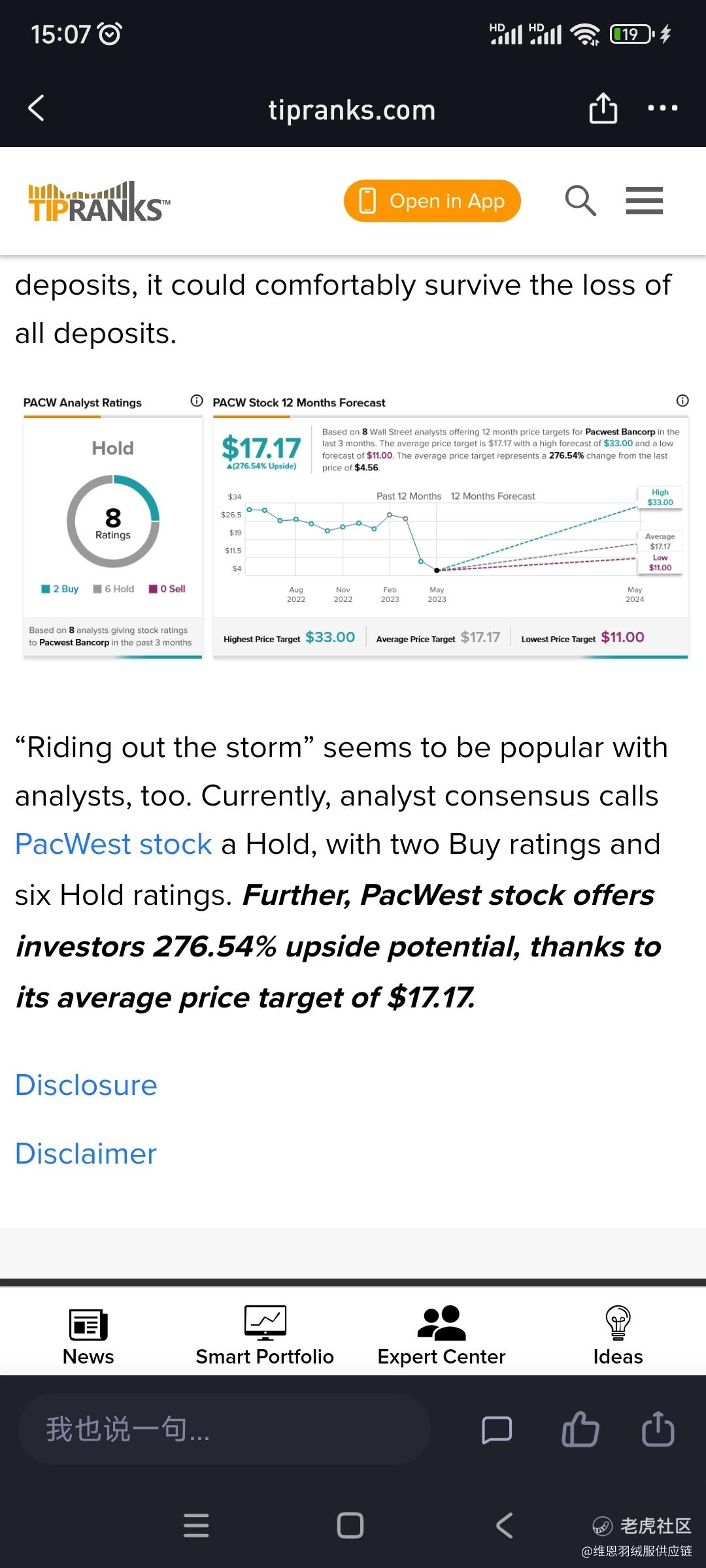Open the Disclaimer link
This screenshot has height=1568, width=706.
coord(86,1154)
